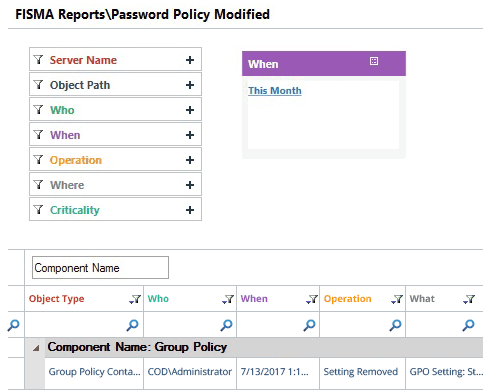Screen dimensions: 500x390
Task: Click the filter icon in Who column header
Action: click(228, 299)
